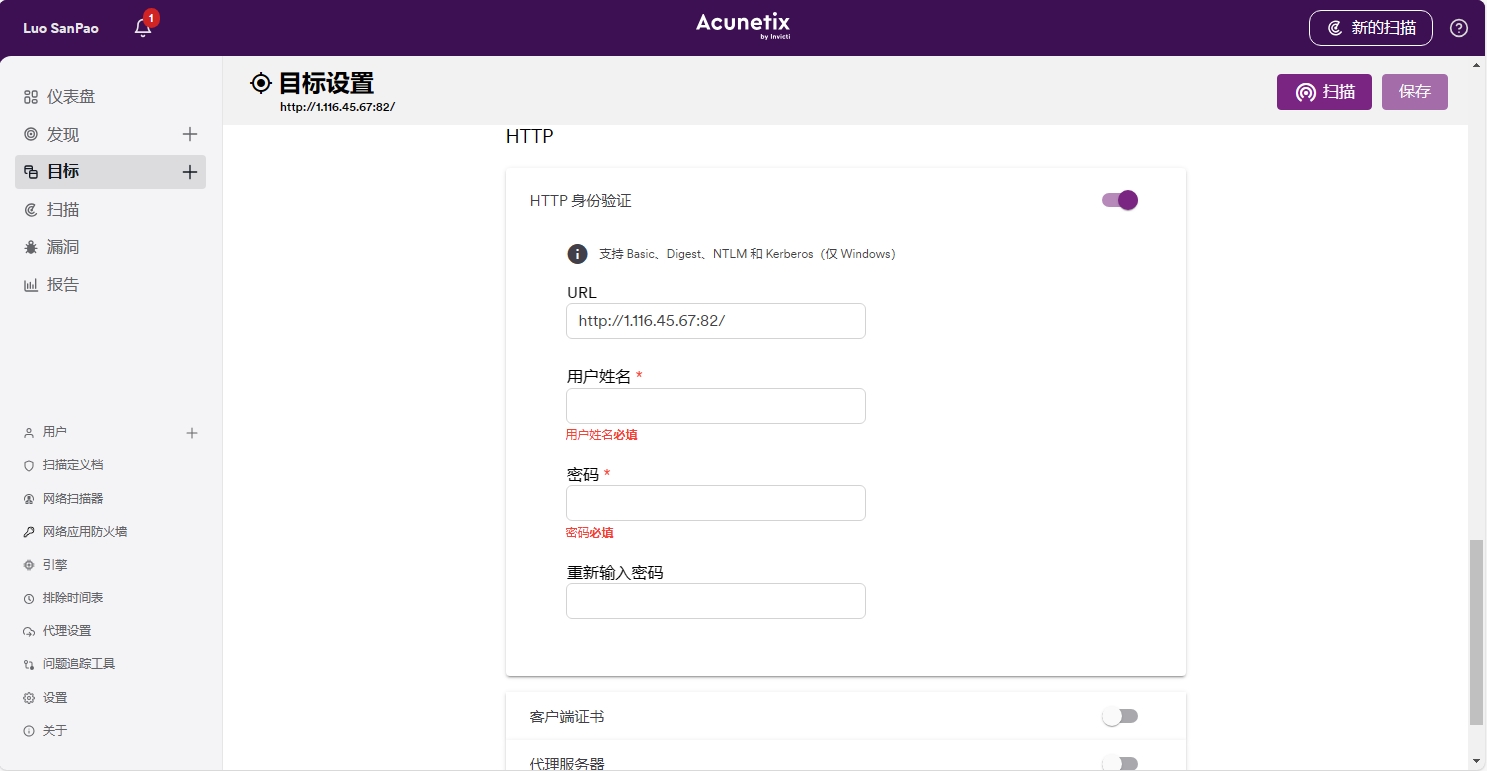
Task: Click the 扫描定义档 shield icon
Action: click(x=29, y=466)
